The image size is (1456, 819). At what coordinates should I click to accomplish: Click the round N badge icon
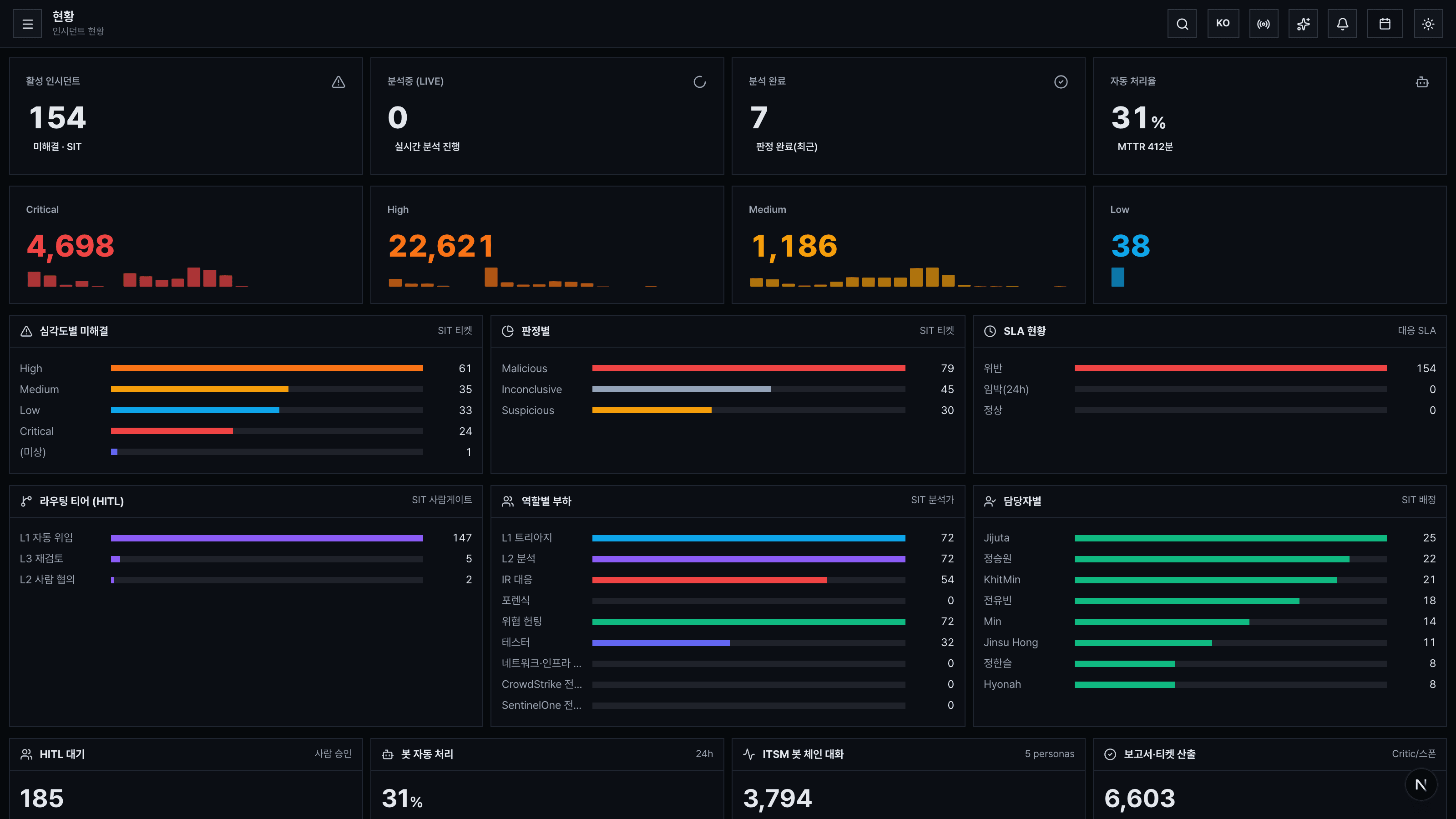(x=1421, y=784)
